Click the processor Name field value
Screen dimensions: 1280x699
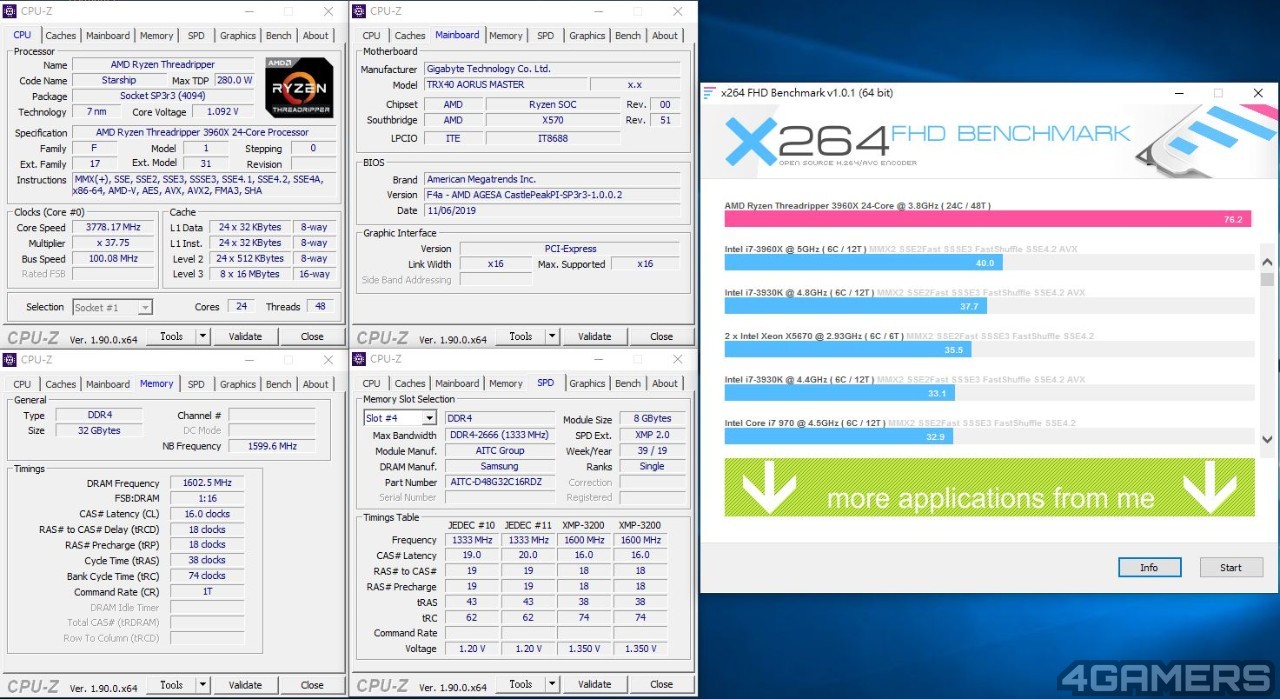(x=165, y=65)
